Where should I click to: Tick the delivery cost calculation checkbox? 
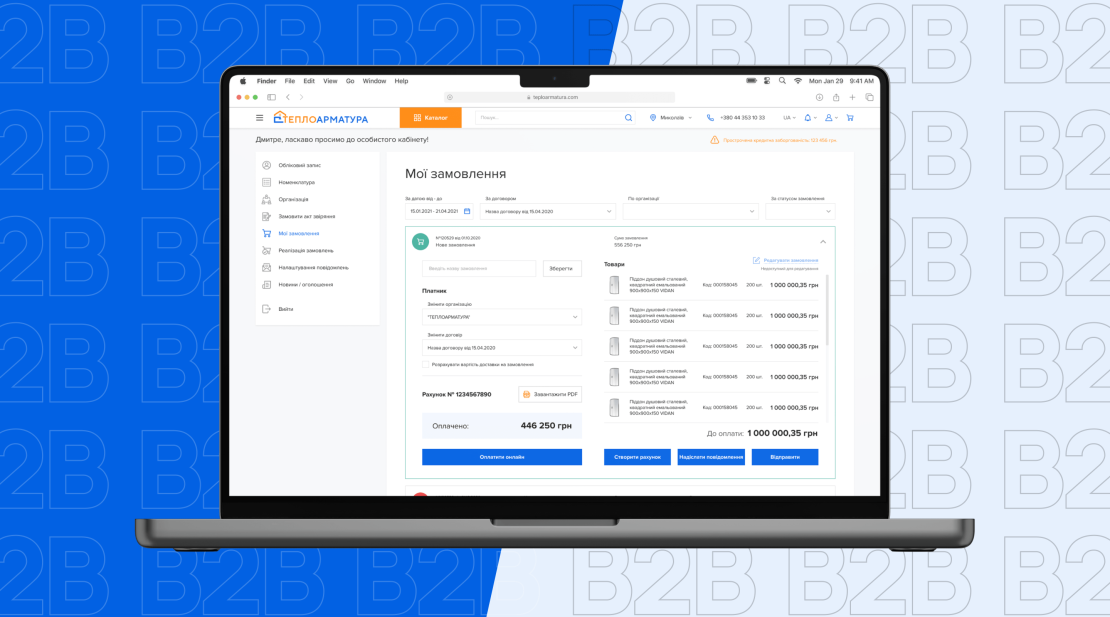click(x=426, y=364)
